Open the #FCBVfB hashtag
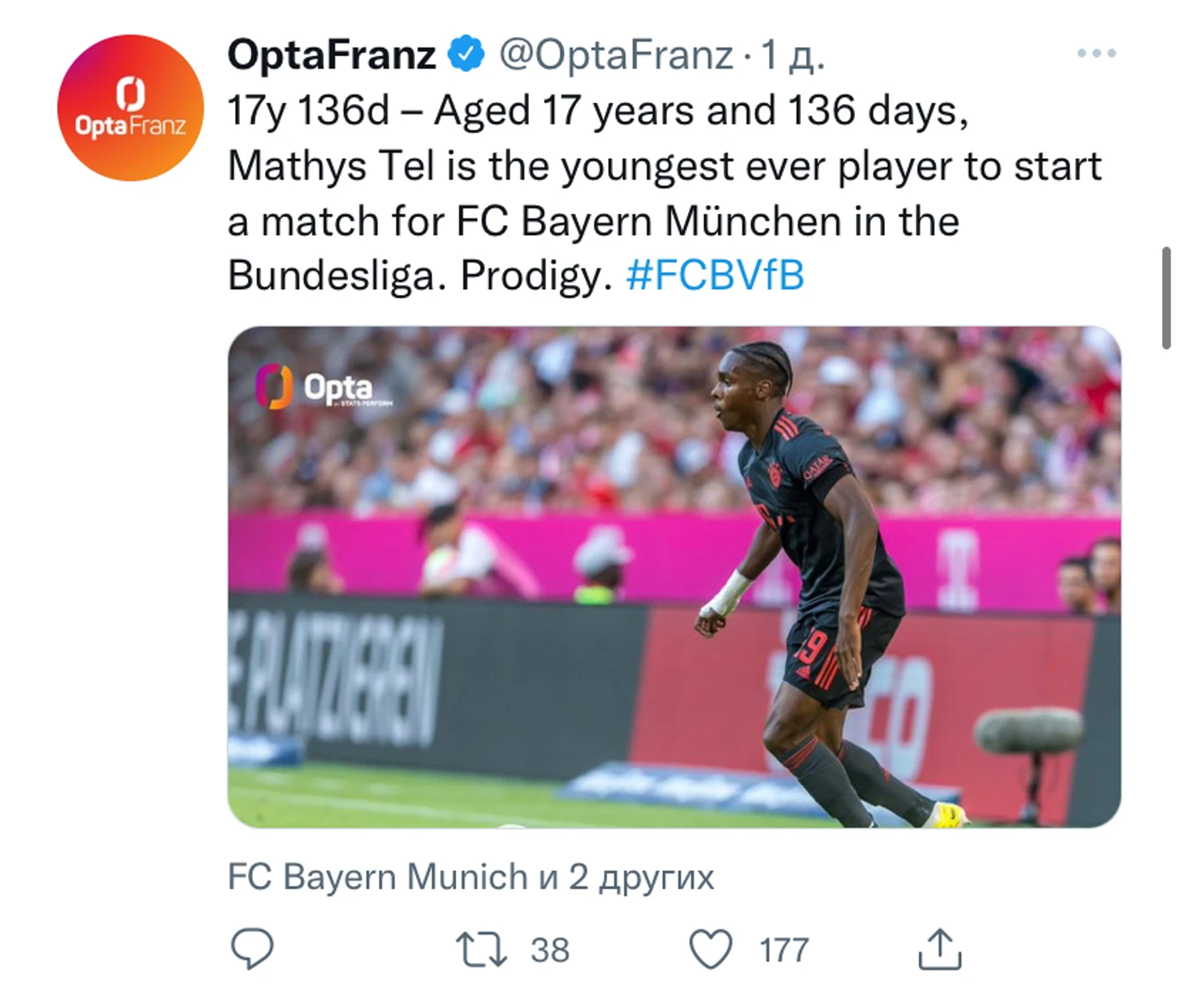 [715, 275]
